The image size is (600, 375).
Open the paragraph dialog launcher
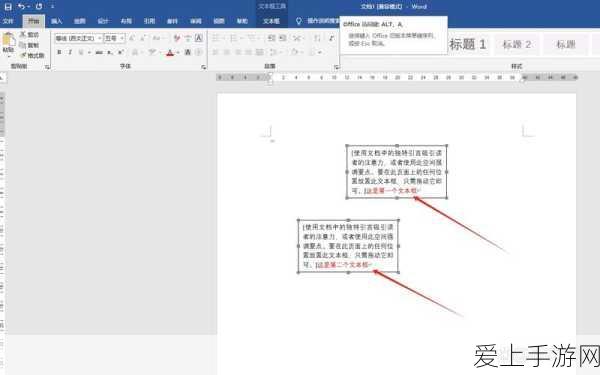(x=336, y=67)
